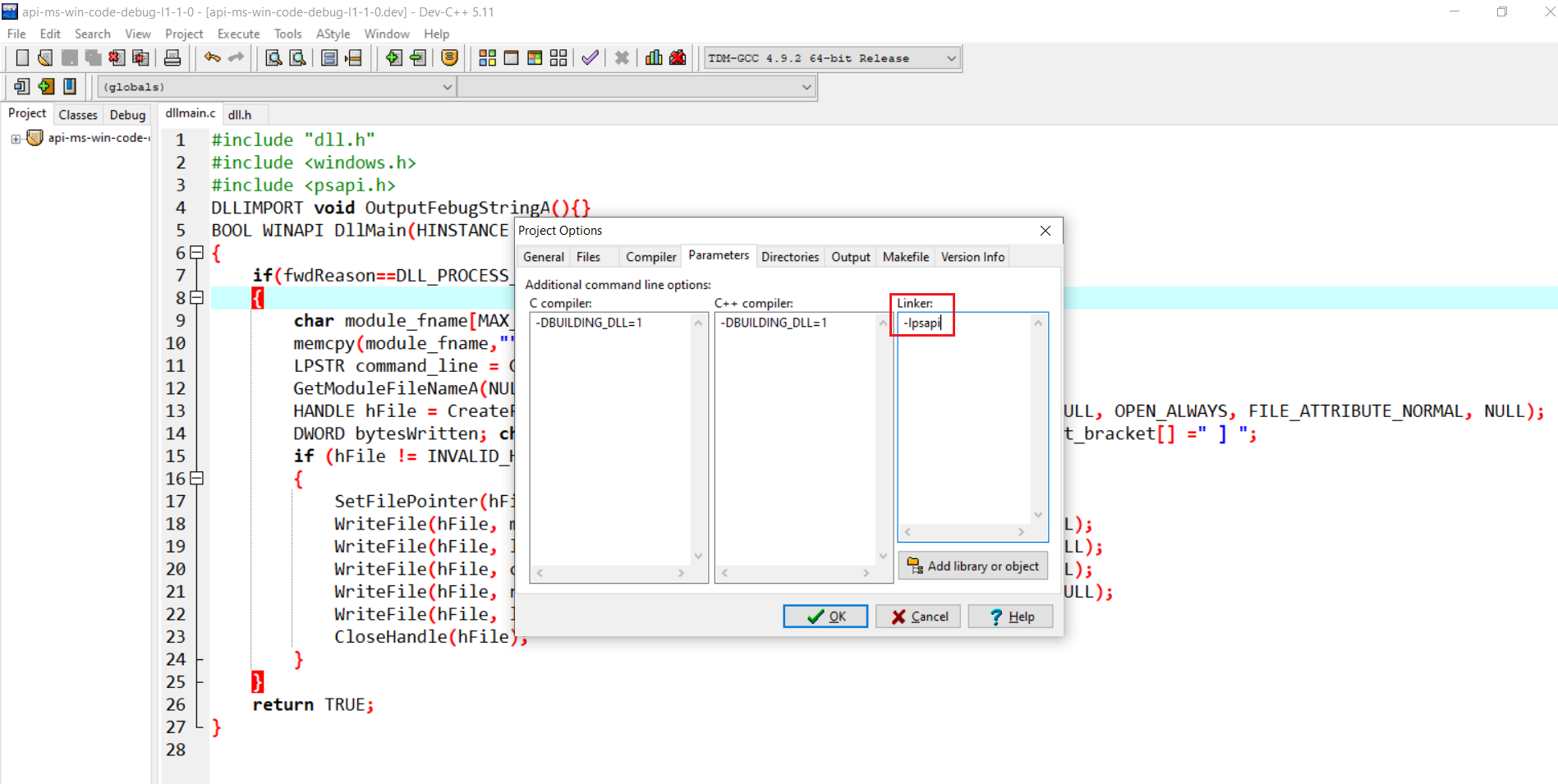Viewport: 1558px width, 784px height.
Task: Click the Toggle Bookmark toolbar icon
Action: click(46, 86)
